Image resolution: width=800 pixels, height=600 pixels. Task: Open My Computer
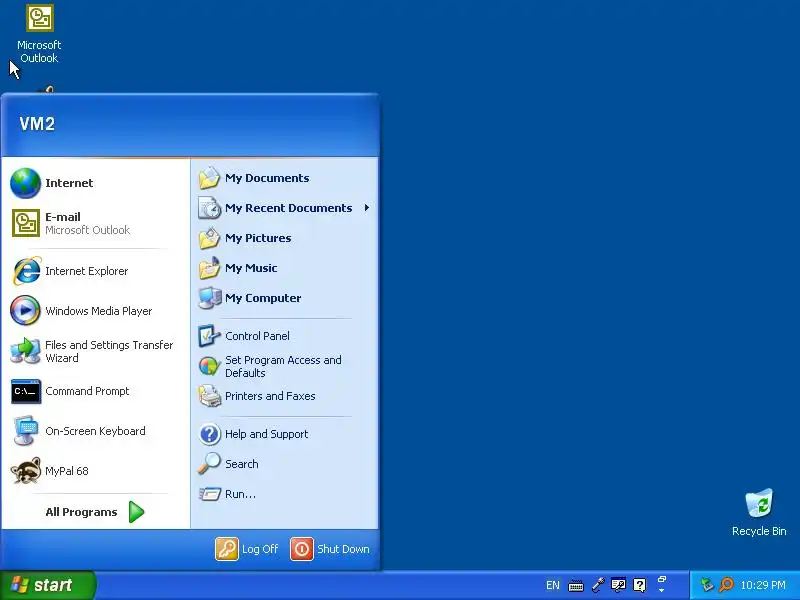[285, 298]
